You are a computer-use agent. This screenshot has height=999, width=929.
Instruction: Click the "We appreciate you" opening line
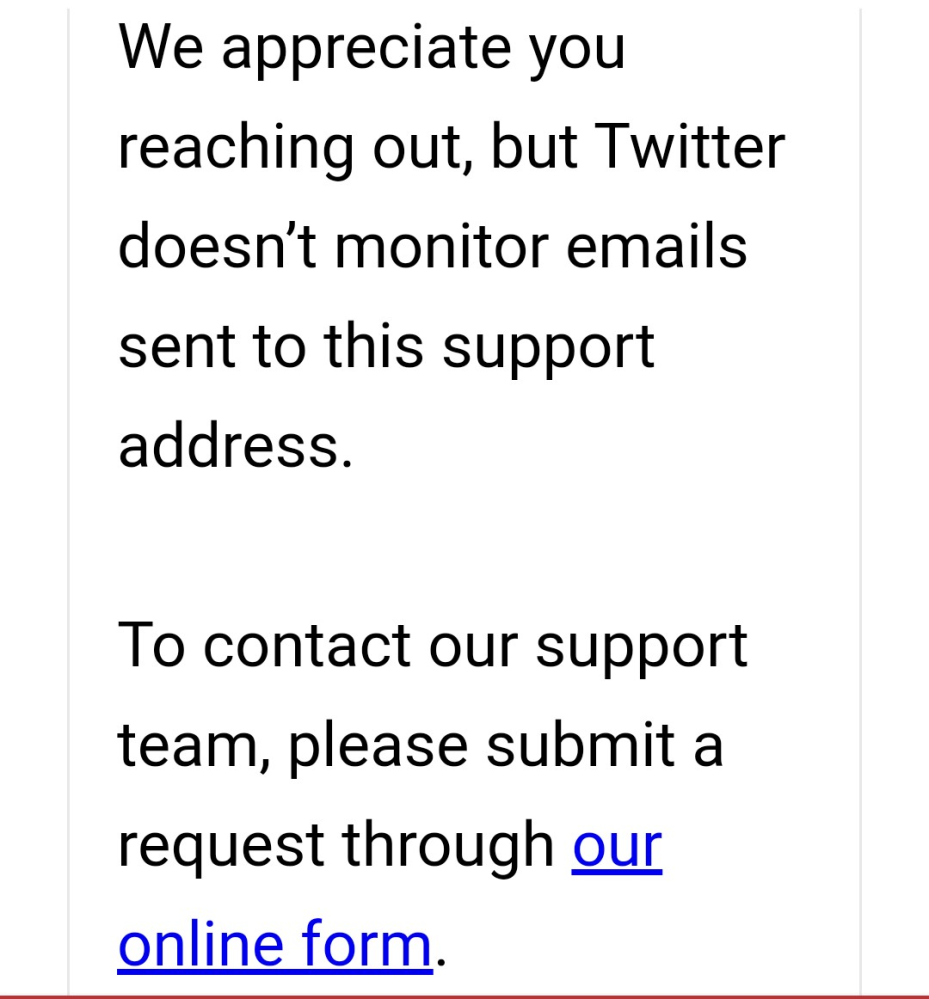371,50
